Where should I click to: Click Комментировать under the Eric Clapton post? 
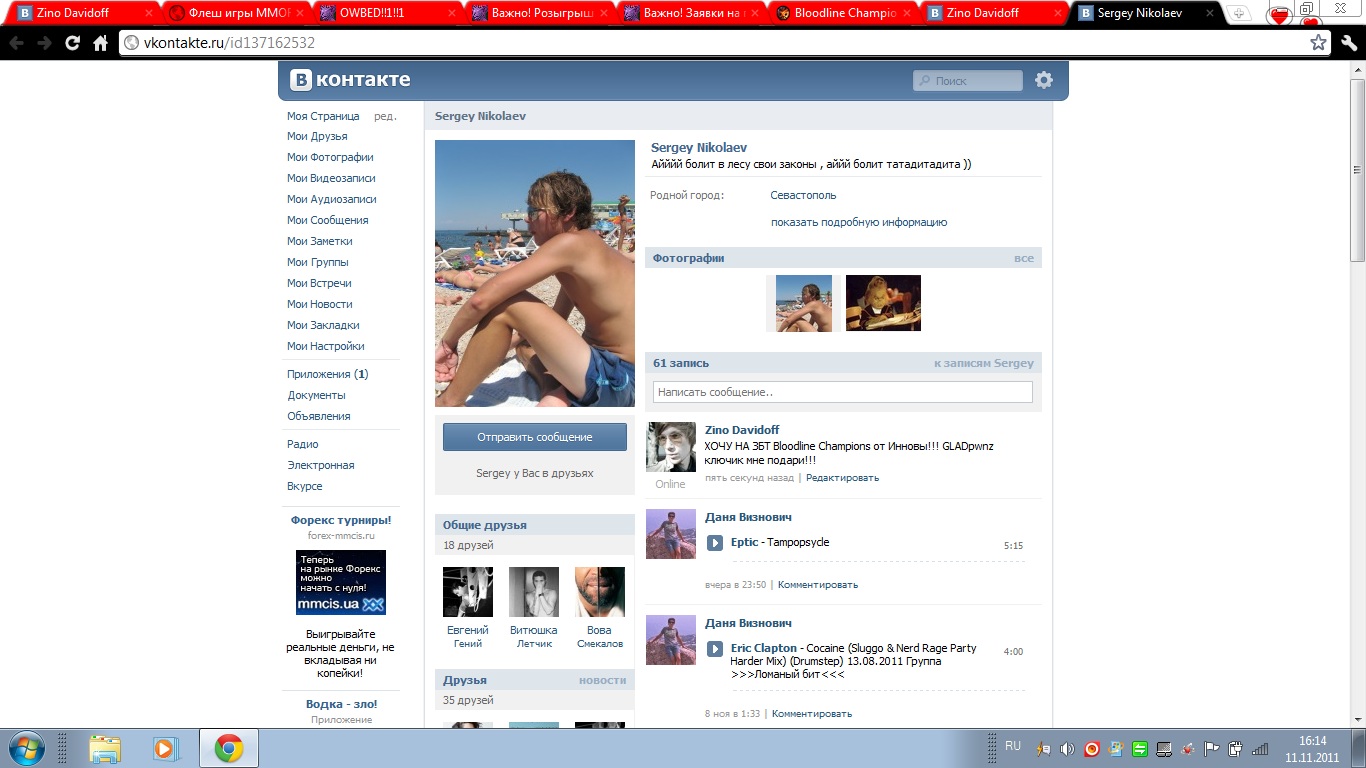pyautogui.click(x=812, y=714)
